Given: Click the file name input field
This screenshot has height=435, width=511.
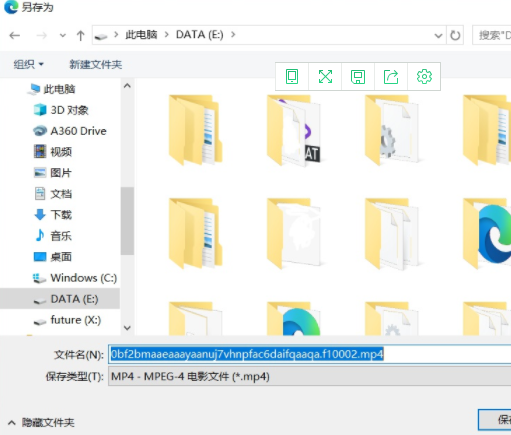Looking at the screenshot, I should (310, 354).
